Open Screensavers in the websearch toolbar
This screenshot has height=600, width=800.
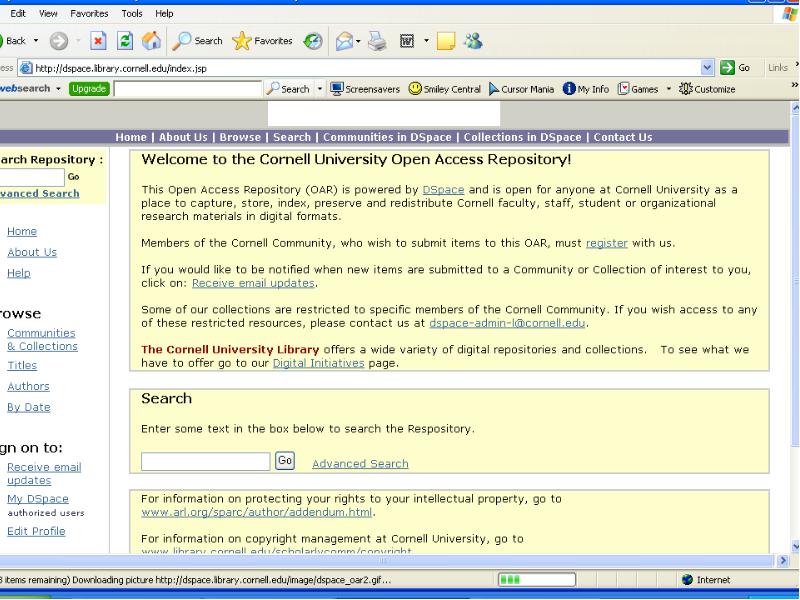point(365,89)
